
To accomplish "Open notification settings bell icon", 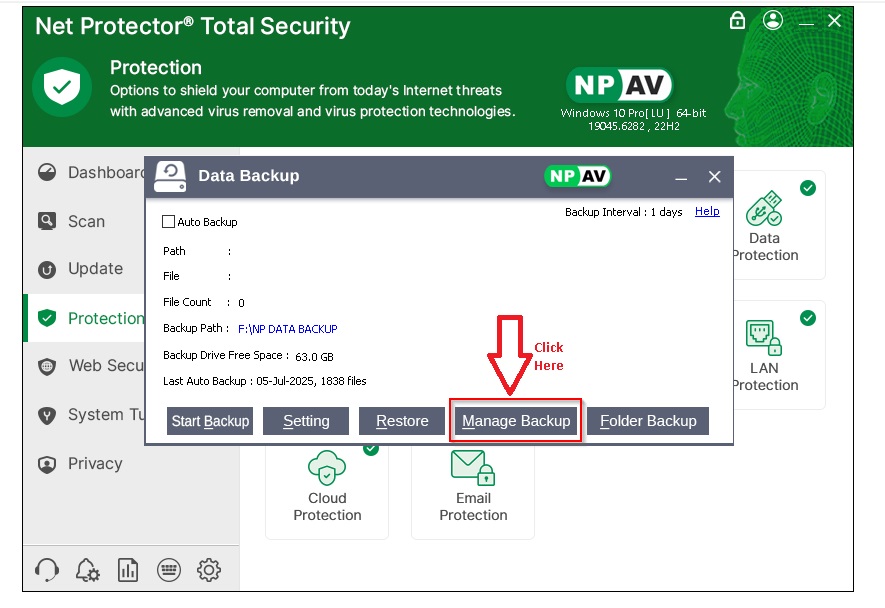I will 88,570.
